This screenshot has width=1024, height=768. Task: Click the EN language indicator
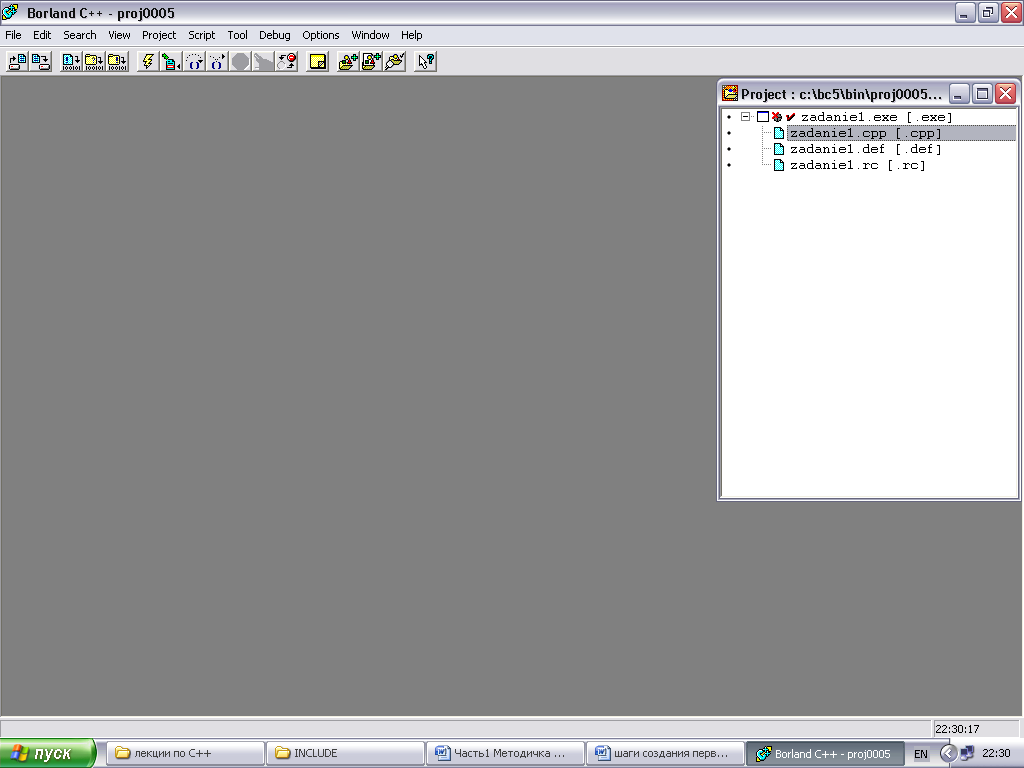(x=921, y=754)
